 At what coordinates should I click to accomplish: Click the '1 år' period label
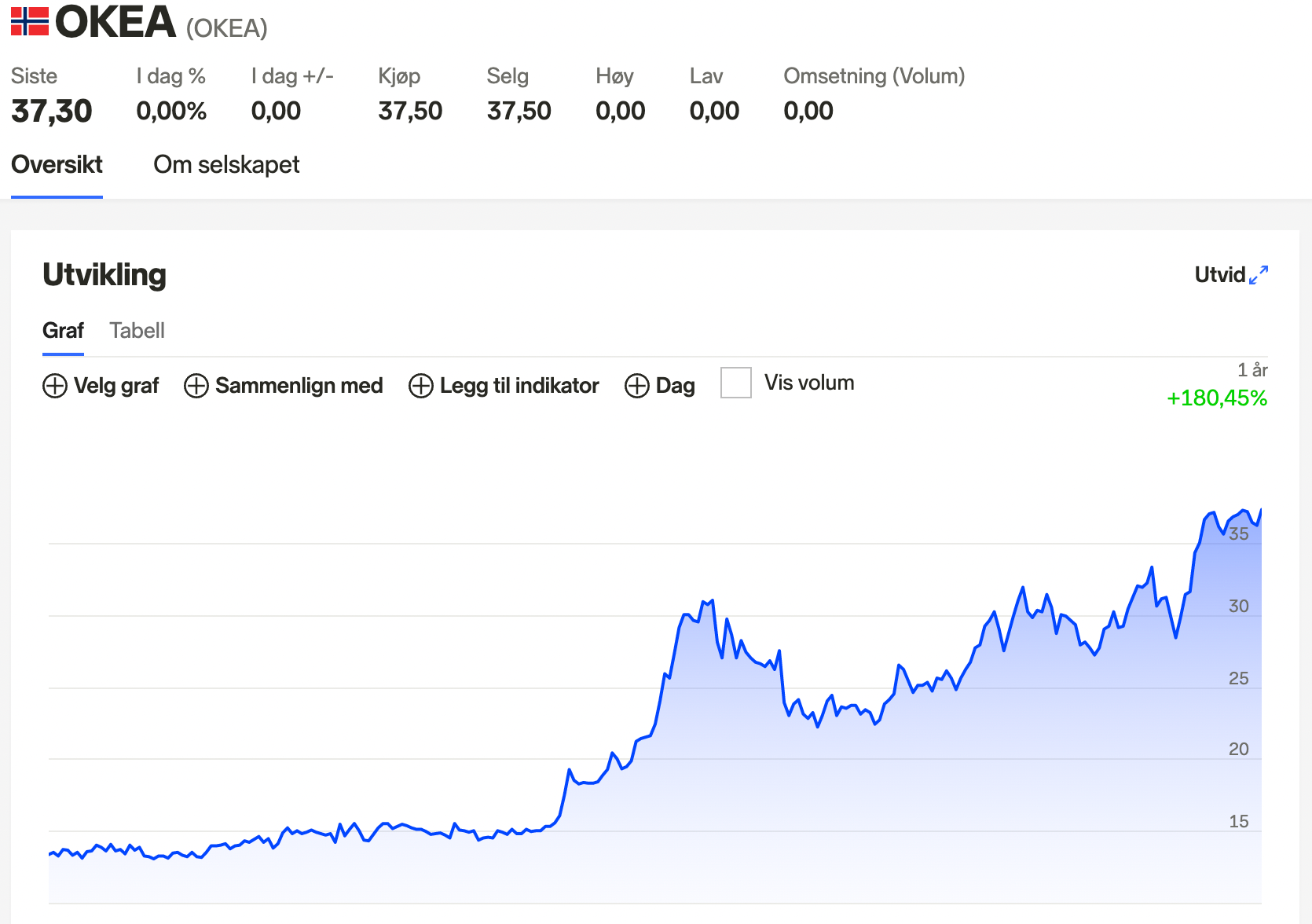(x=1252, y=370)
